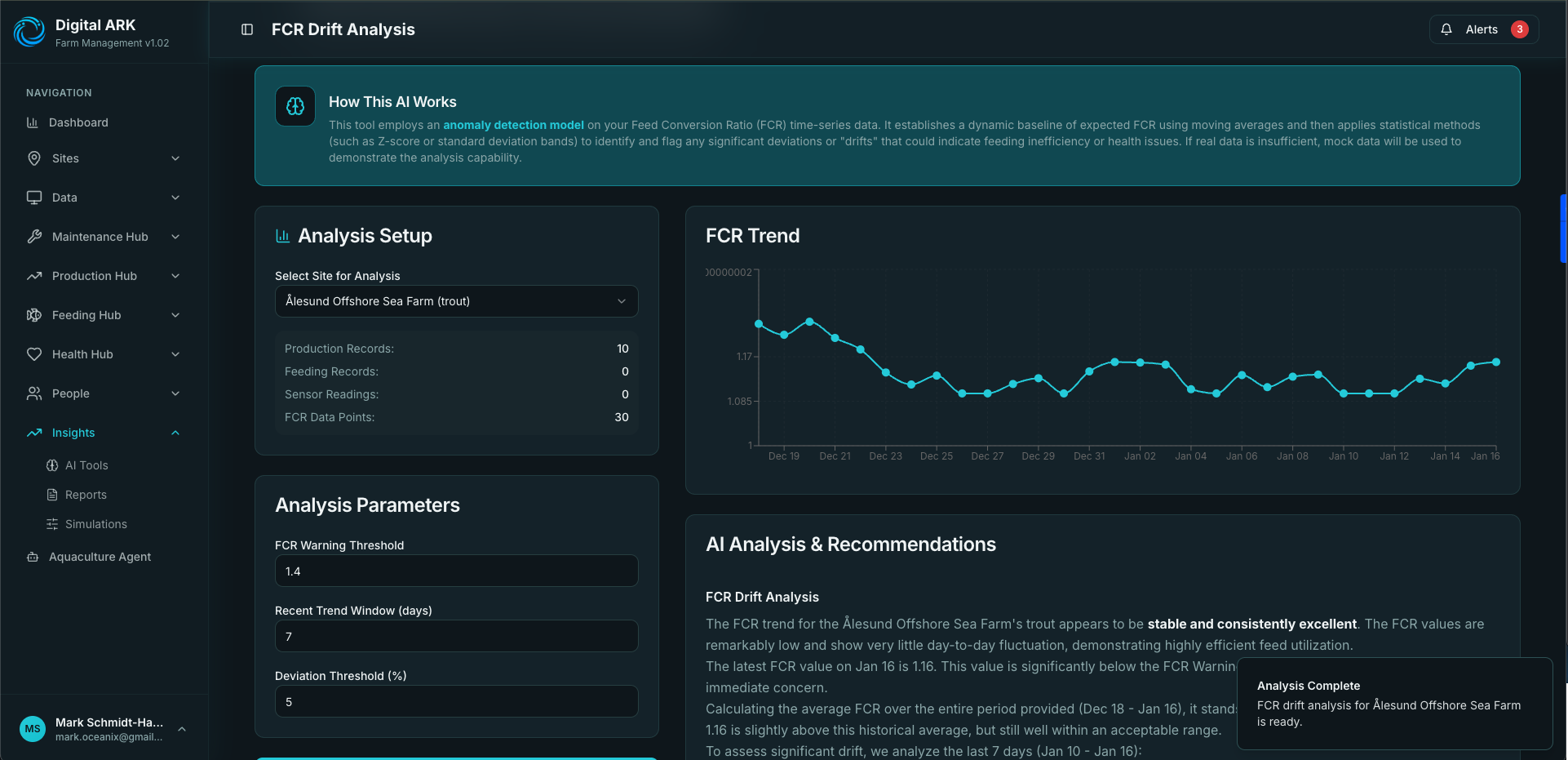The width and height of the screenshot is (1568, 760).
Task: Expand the Production Hub chevron
Action: coord(175,276)
